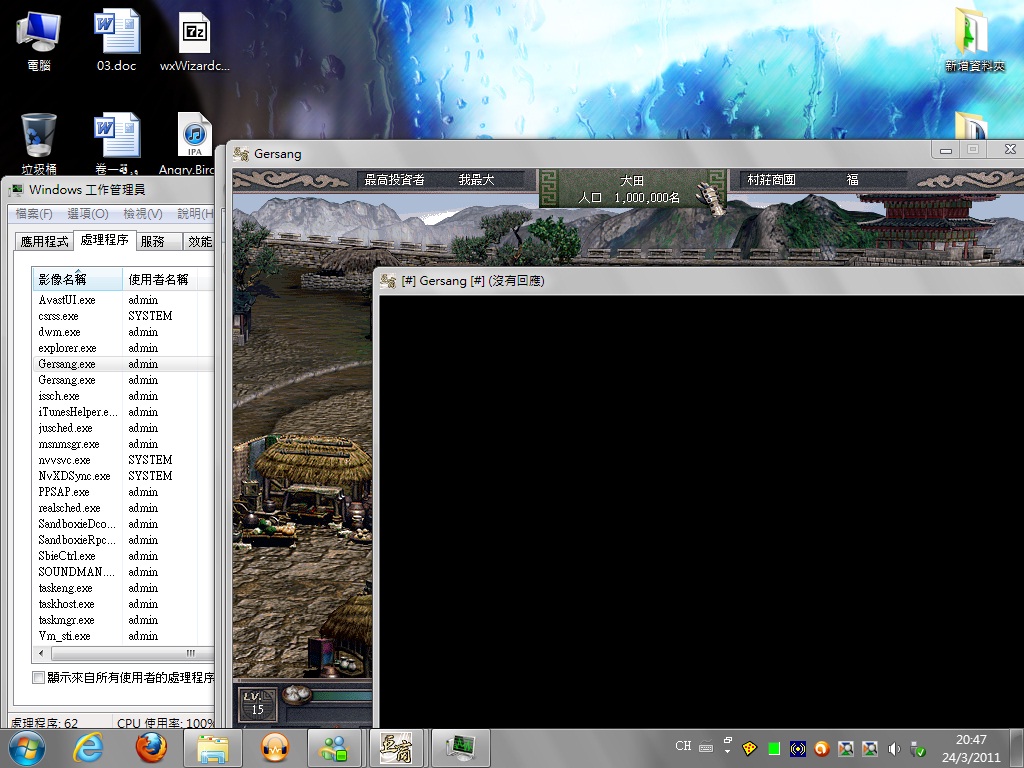Switch to the 處理程序 tab
The height and width of the screenshot is (768, 1024).
[104, 240]
